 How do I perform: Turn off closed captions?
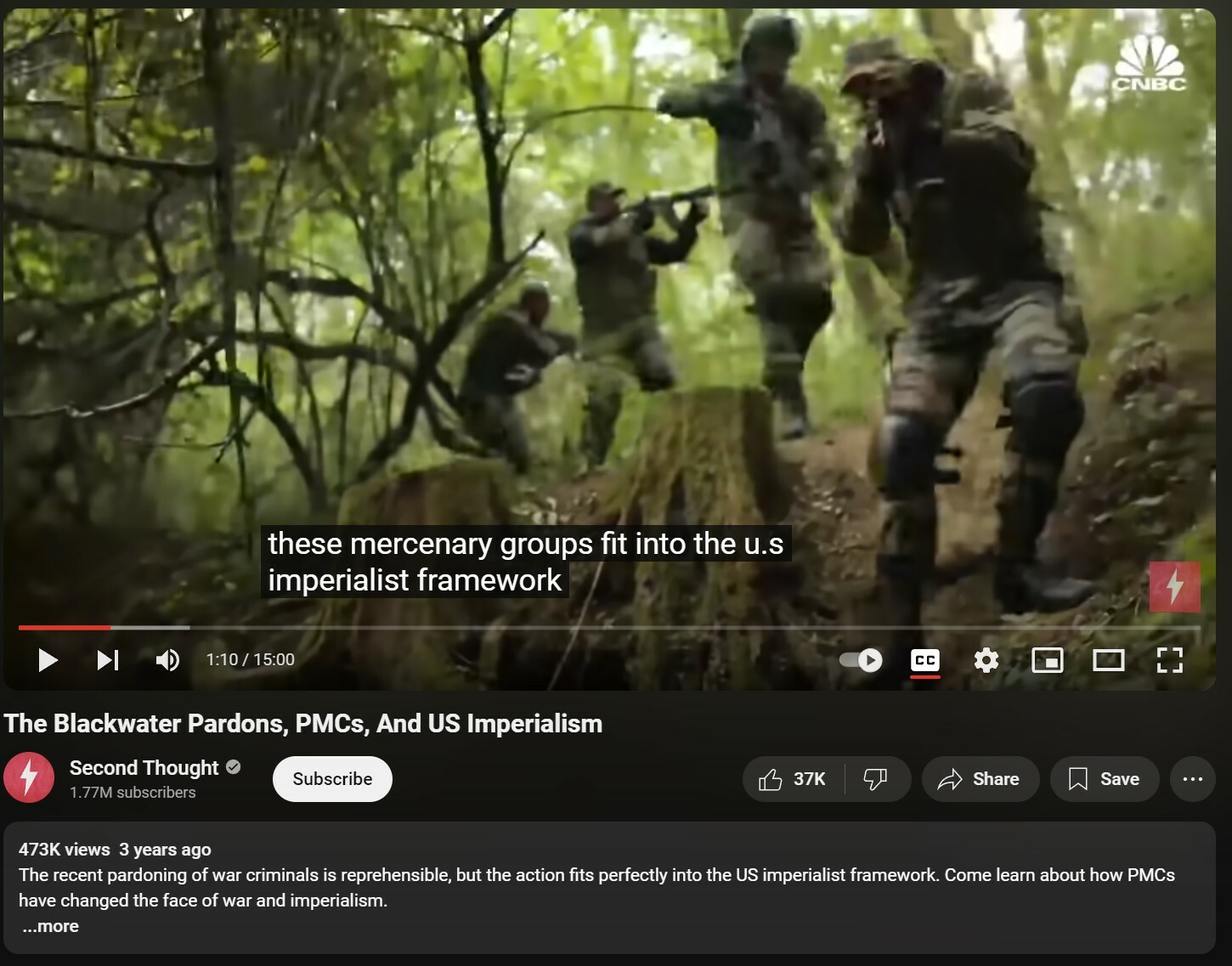(x=924, y=660)
